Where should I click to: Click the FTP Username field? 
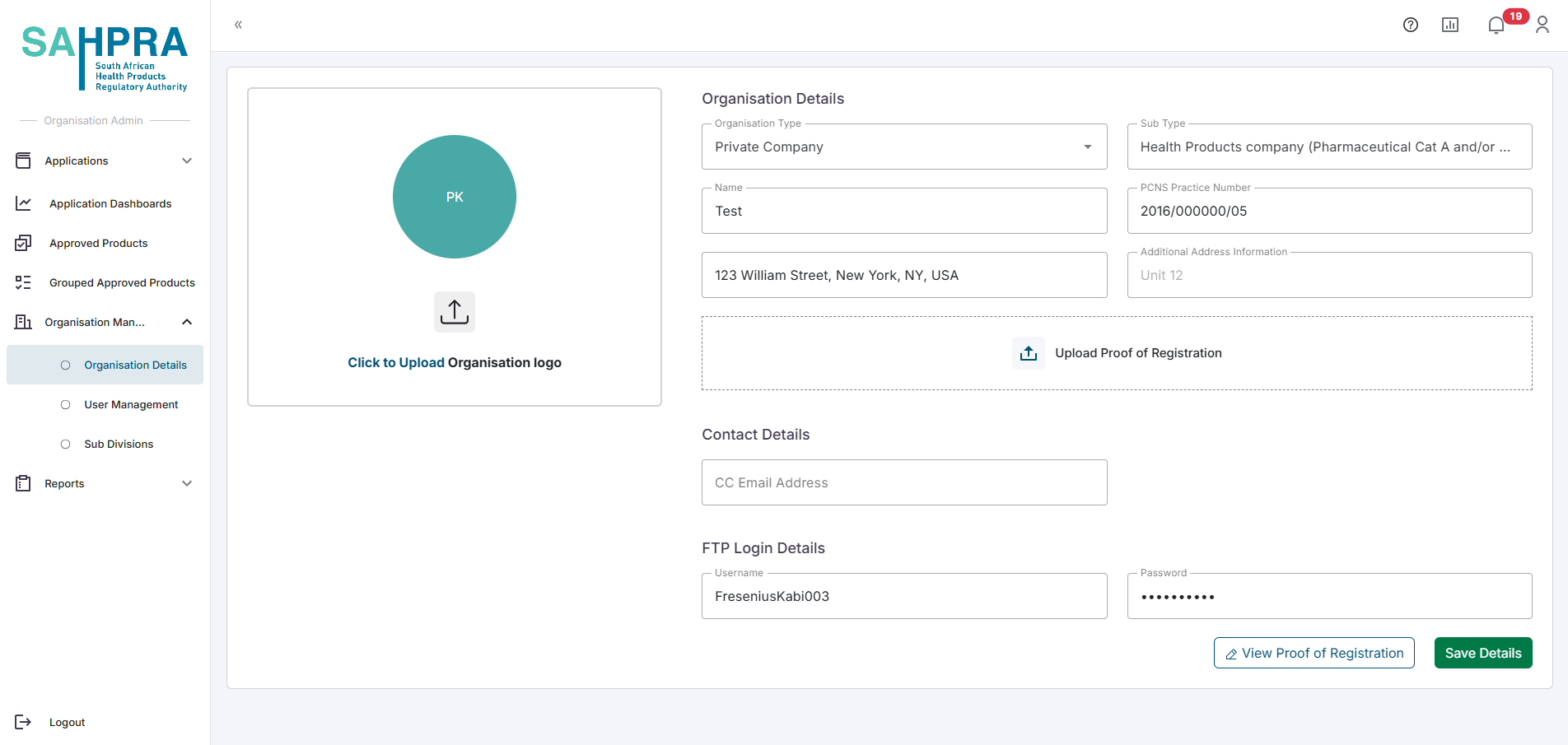(904, 596)
